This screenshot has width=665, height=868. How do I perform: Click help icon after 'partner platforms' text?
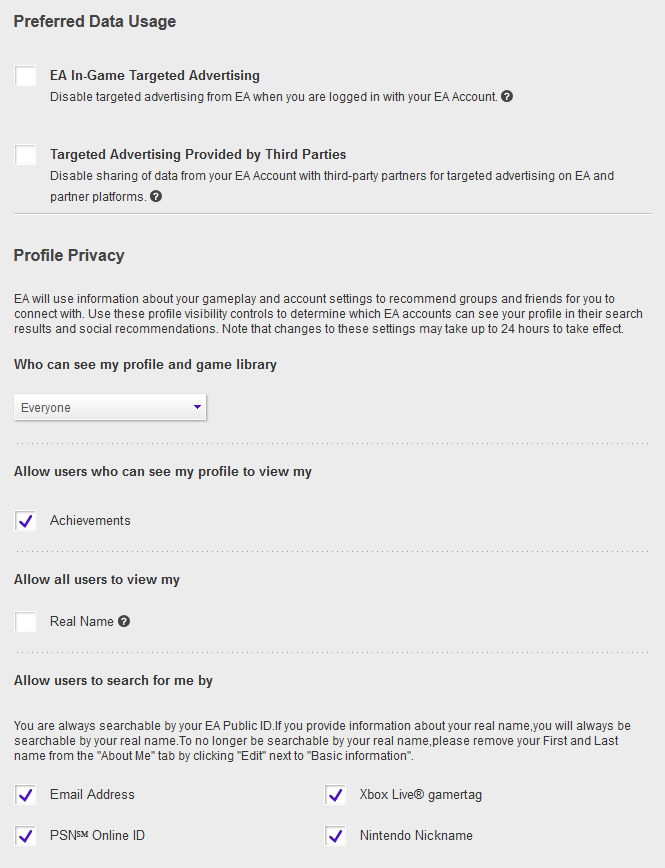[x=156, y=197]
